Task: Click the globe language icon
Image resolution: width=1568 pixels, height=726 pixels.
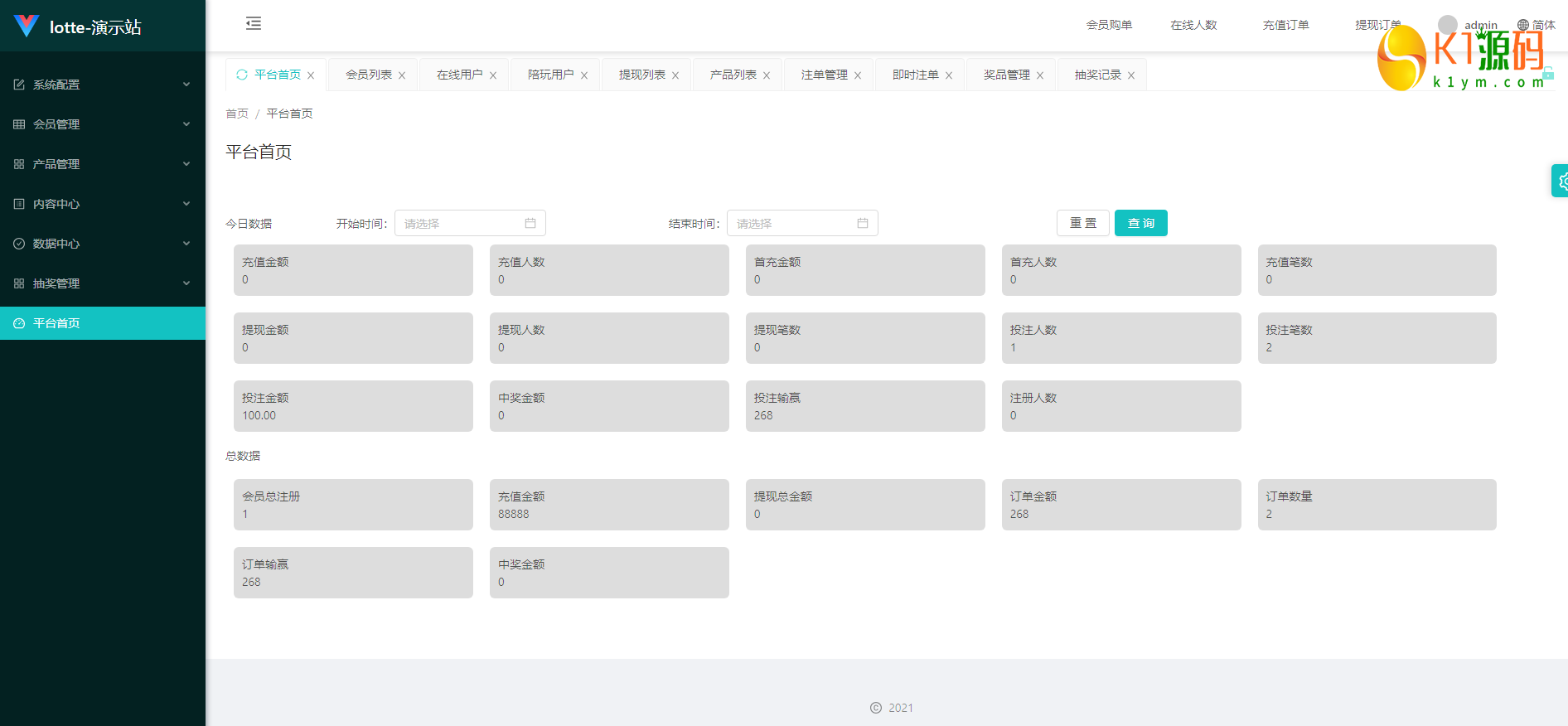Action: [1523, 25]
